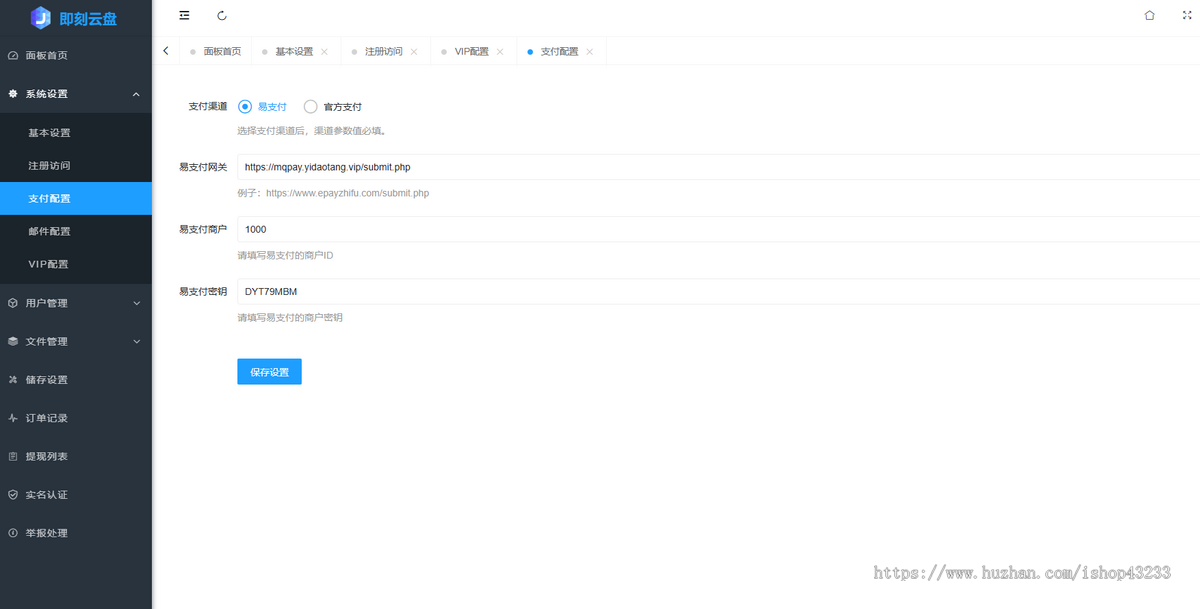Select the 官方支付 payment channel radio
The width and height of the screenshot is (1200, 609).
[x=310, y=106]
